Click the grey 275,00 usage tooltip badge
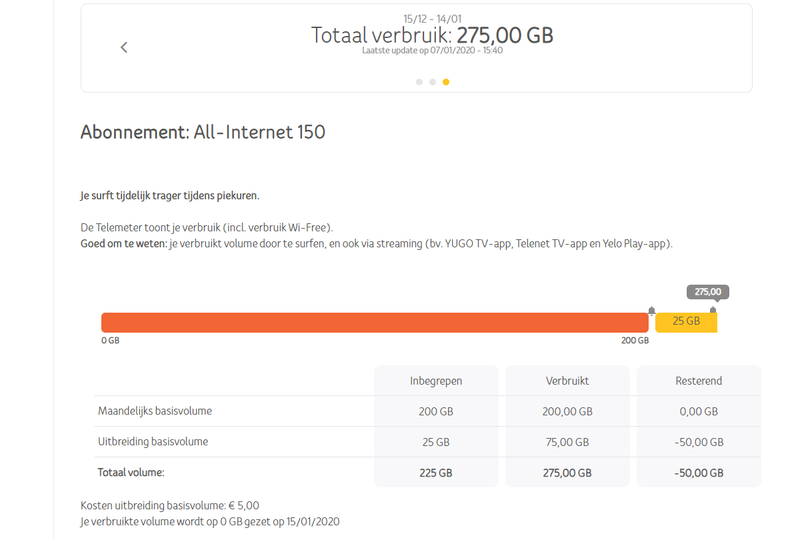Screen dimensions: 800x540 707,292
